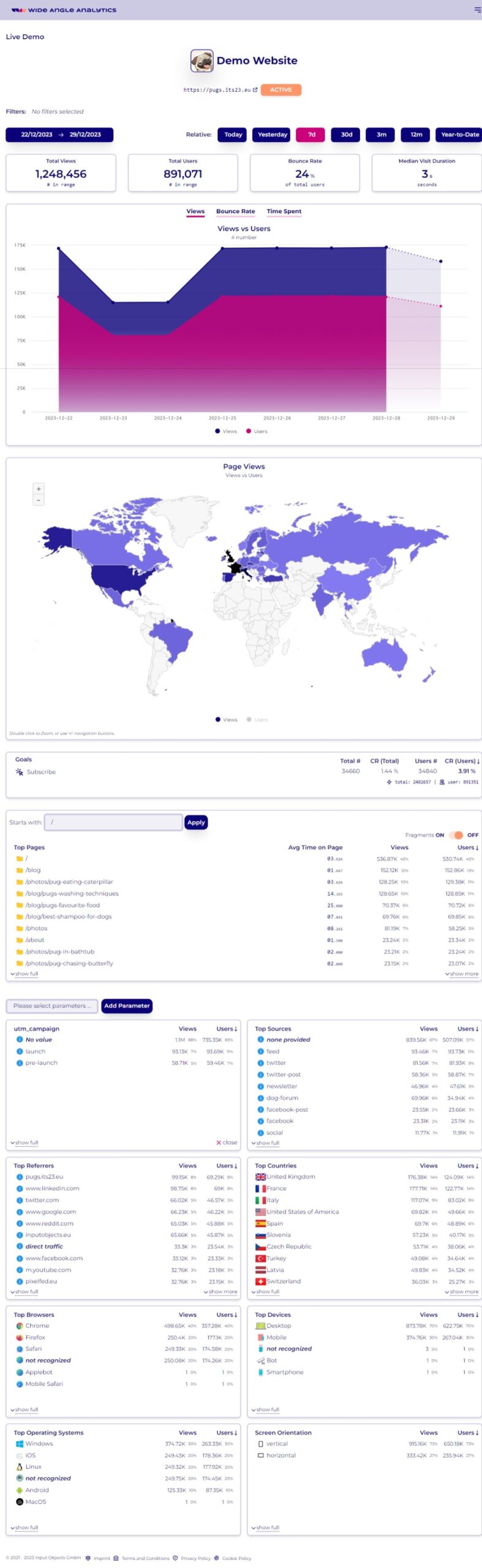
Task: Sort Top Pages by Users column
Action: [x=468, y=848]
